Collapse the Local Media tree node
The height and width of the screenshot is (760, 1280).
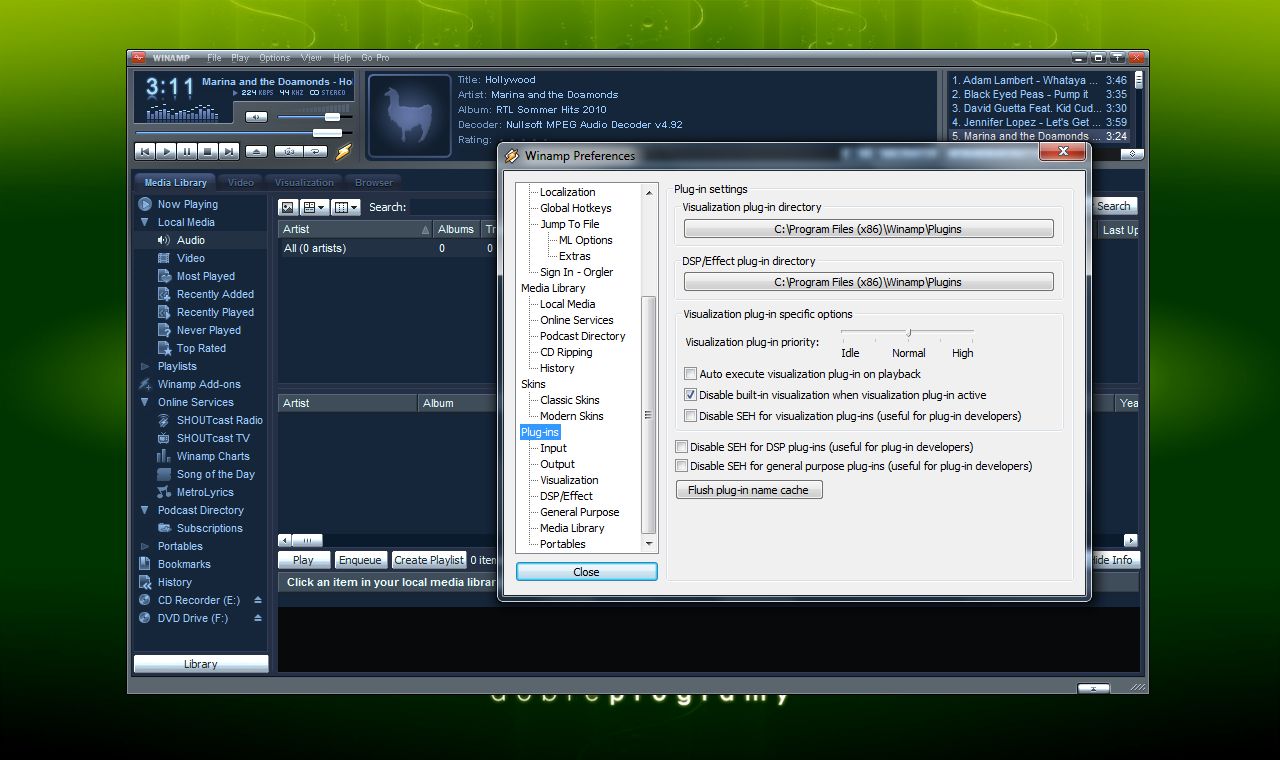point(145,222)
